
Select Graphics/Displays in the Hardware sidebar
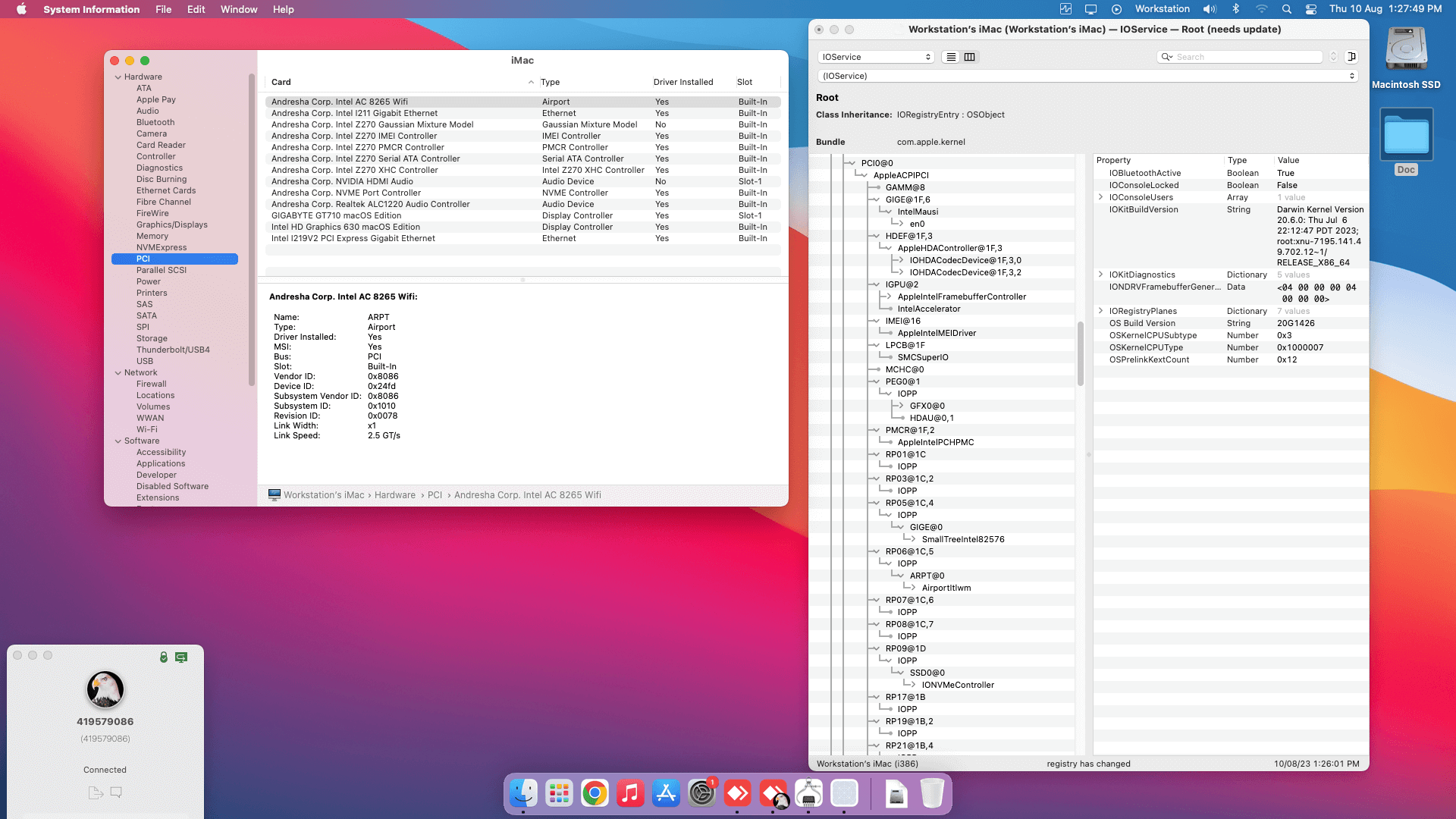171,224
